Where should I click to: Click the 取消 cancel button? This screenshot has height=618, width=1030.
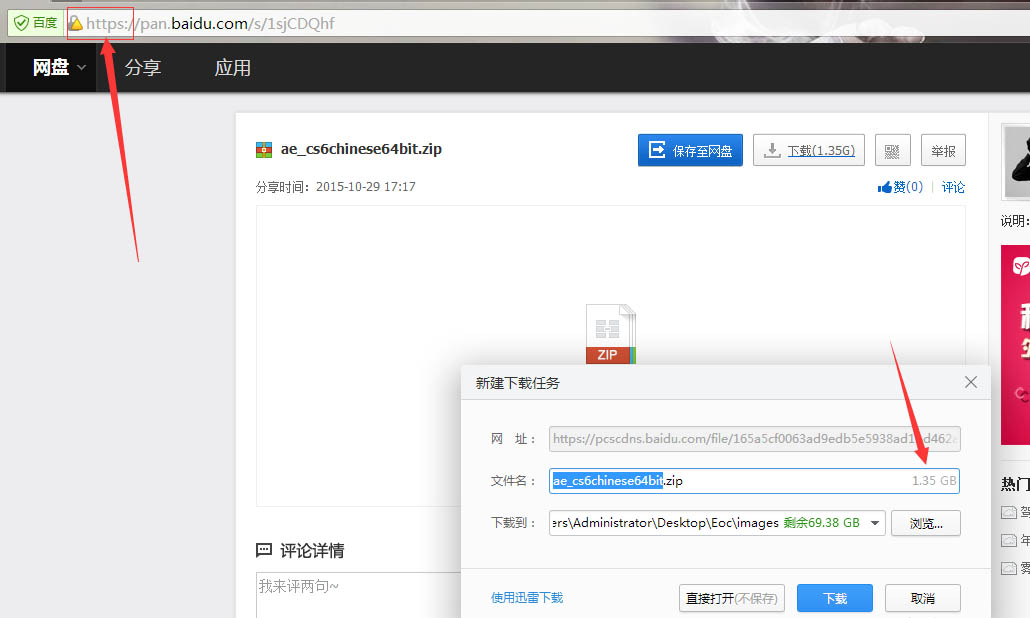(x=923, y=598)
